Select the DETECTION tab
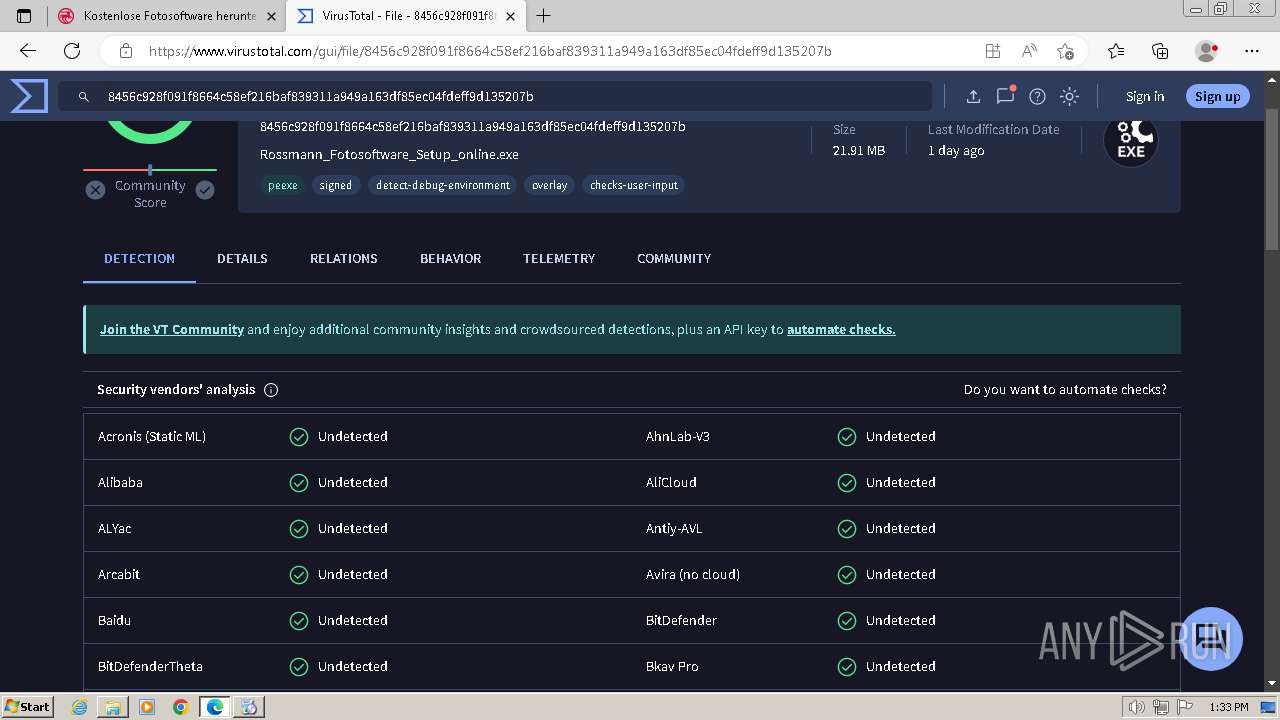The width and height of the screenshot is (1280, 720). tap(139, 258)
